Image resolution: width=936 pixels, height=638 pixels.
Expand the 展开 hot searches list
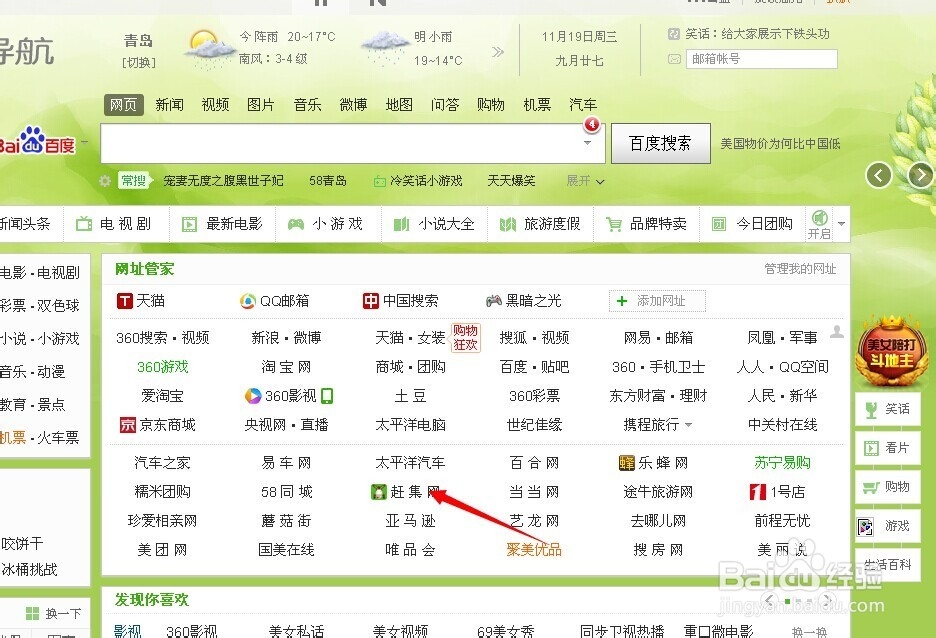[585, 181]
